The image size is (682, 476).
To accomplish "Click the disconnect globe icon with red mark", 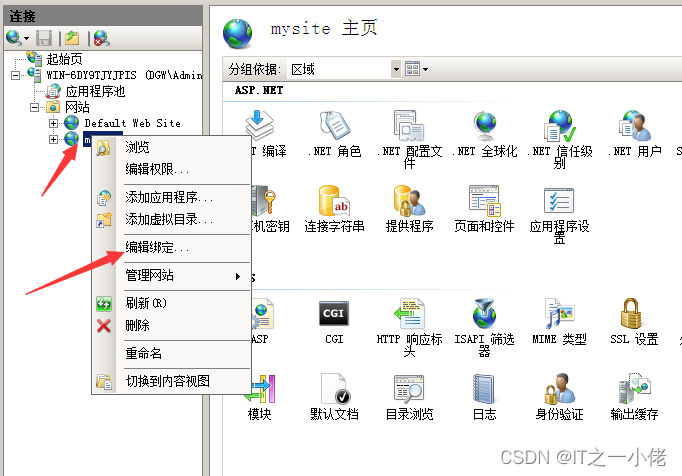I will (x=101, y=38).
